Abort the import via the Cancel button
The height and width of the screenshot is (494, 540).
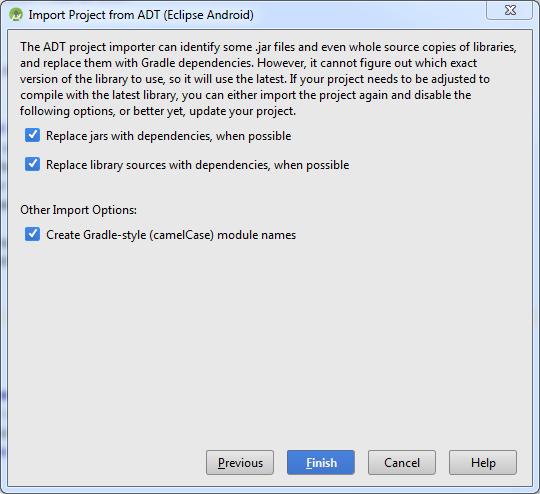tap(402, 462)
